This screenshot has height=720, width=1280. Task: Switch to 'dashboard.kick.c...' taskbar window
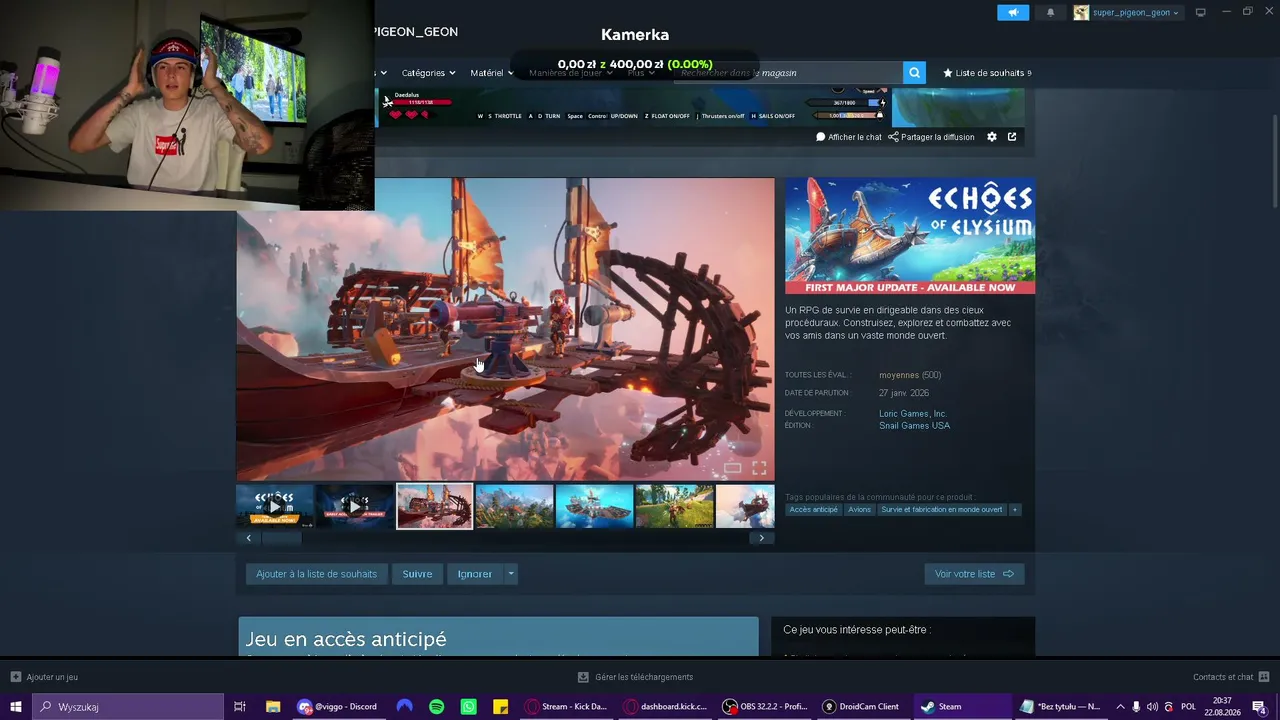[665, 707]
